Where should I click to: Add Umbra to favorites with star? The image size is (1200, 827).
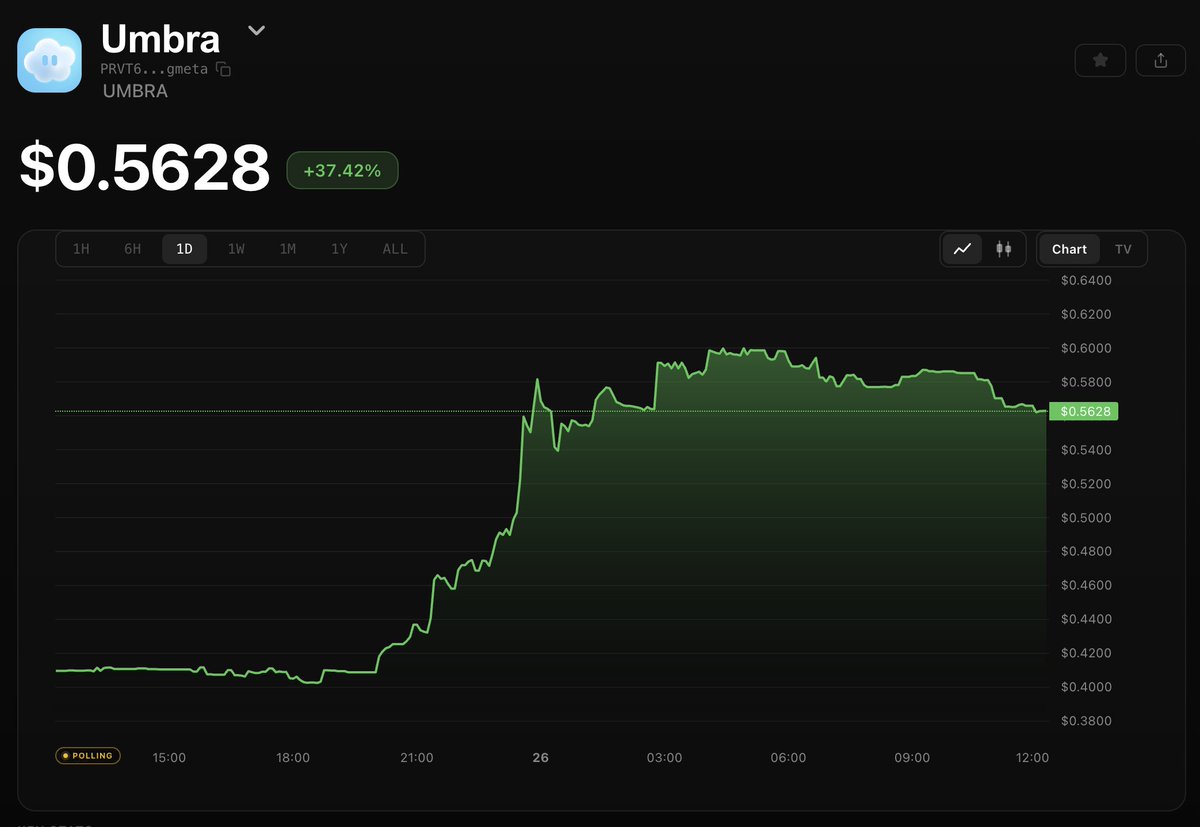tap(1100, 60)
